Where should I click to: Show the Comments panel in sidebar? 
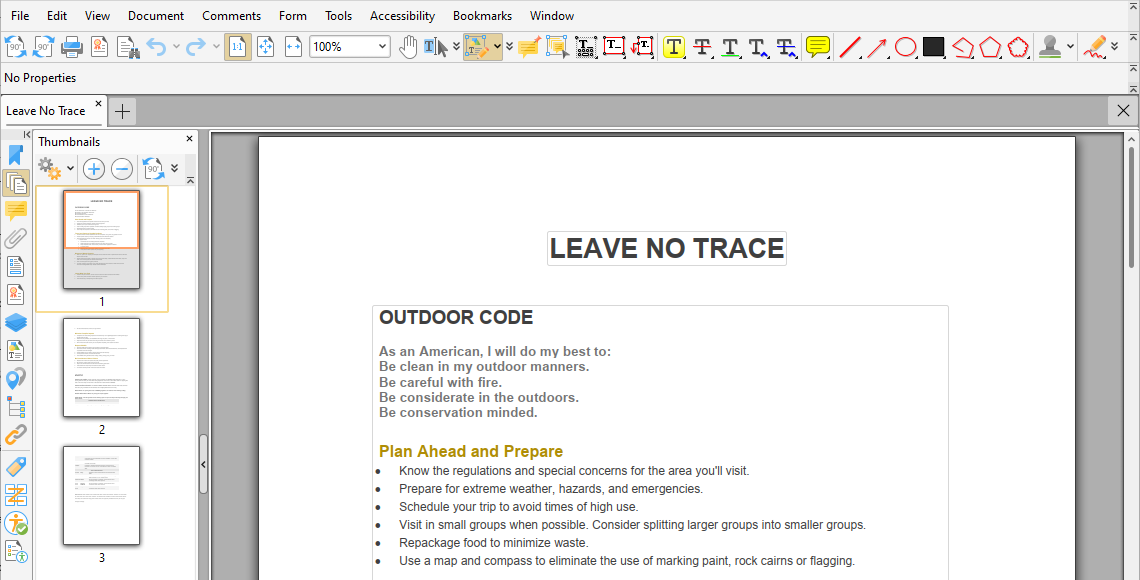(16, 211)
